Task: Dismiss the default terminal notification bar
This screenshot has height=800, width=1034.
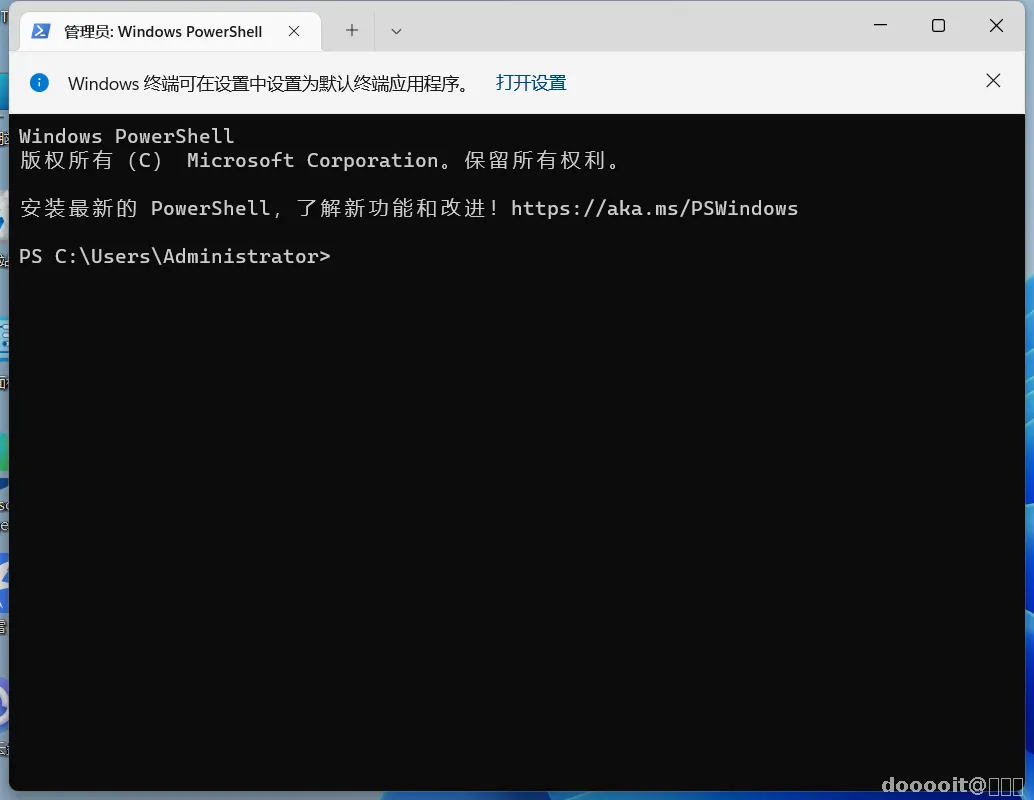Action: point(993,80)
